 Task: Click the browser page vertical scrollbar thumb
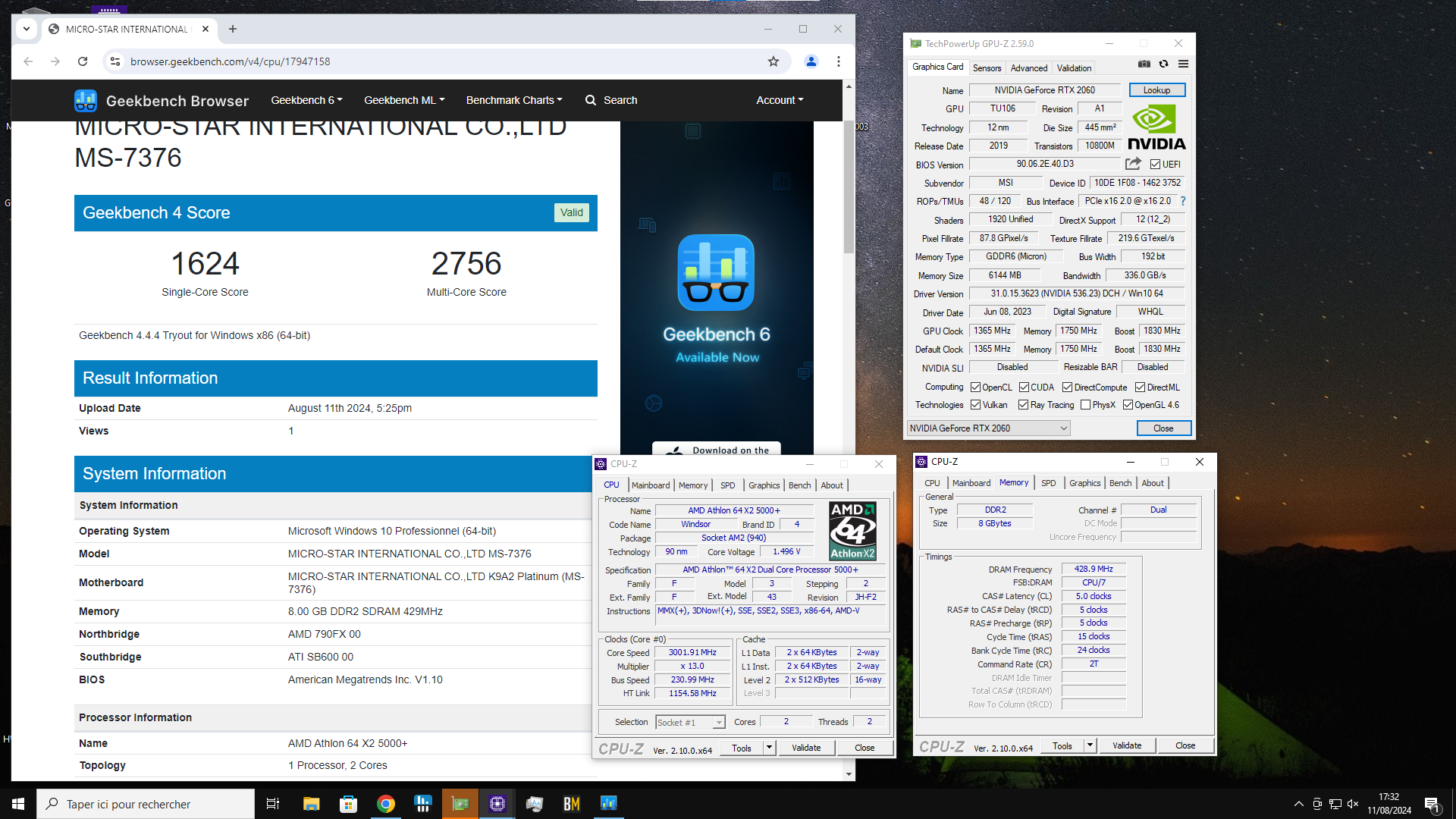point(849,187)
